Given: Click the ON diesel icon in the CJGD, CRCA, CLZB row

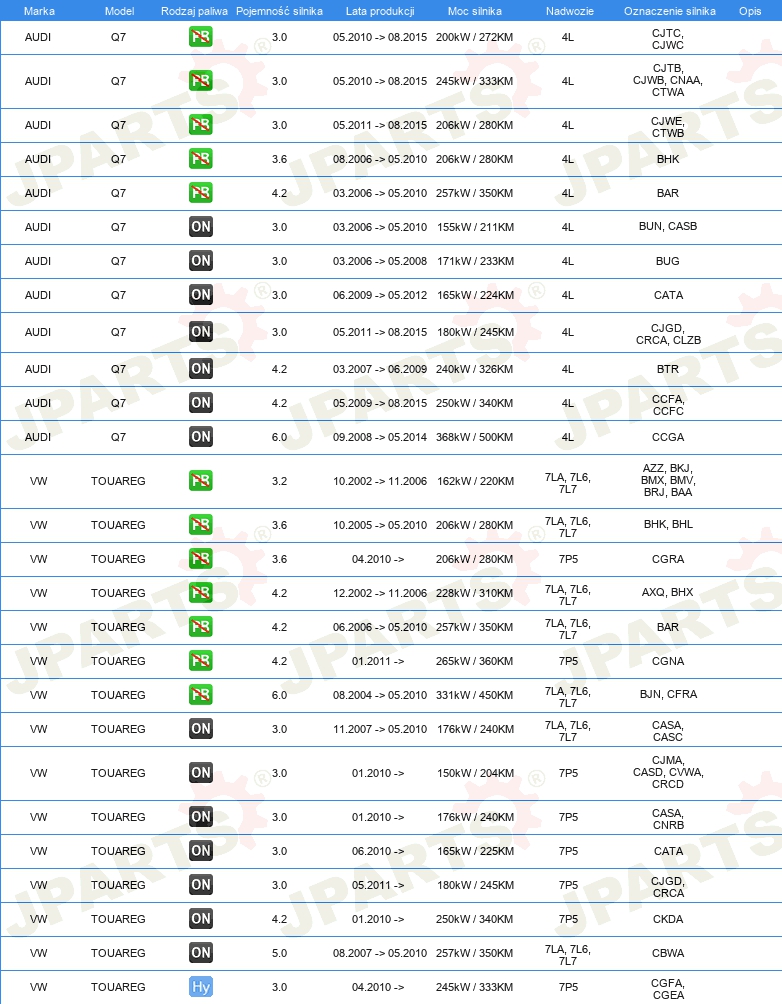Looking at the screenshot, I should [200, 332].
